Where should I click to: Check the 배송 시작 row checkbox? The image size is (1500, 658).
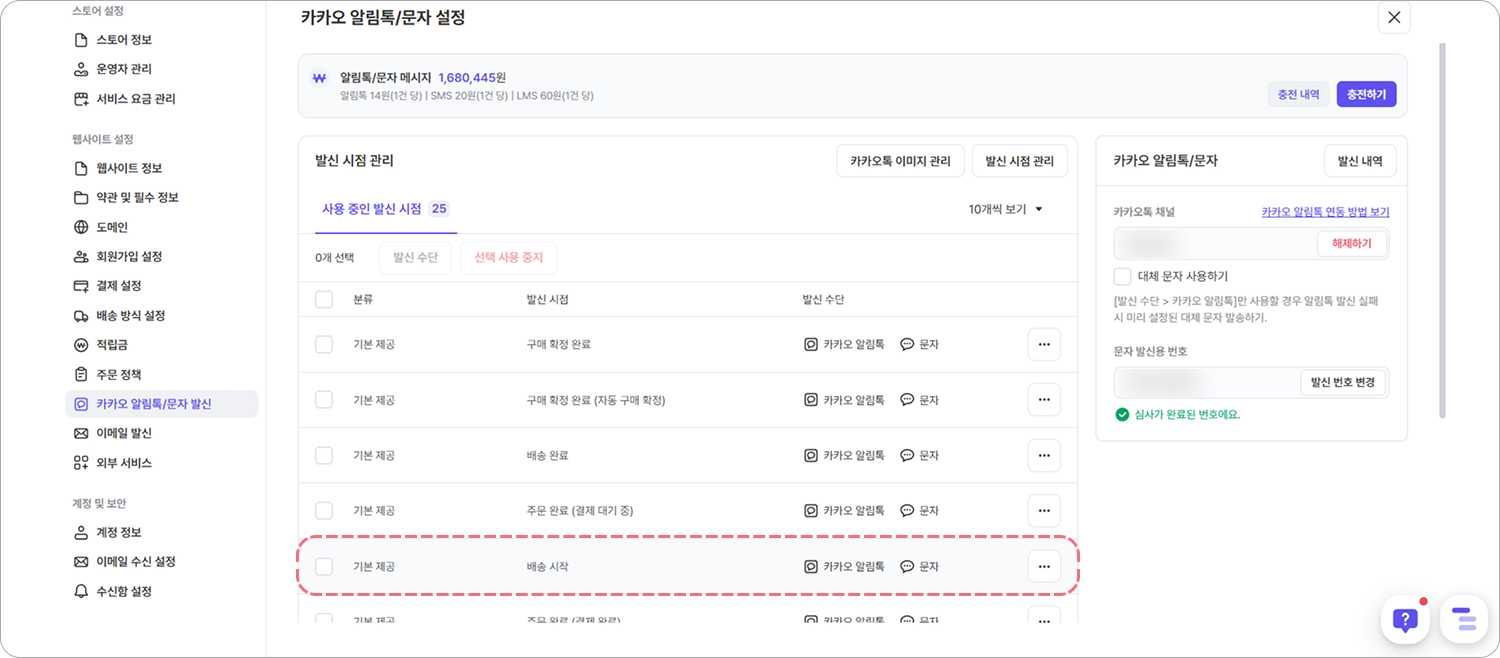(324, 566)
